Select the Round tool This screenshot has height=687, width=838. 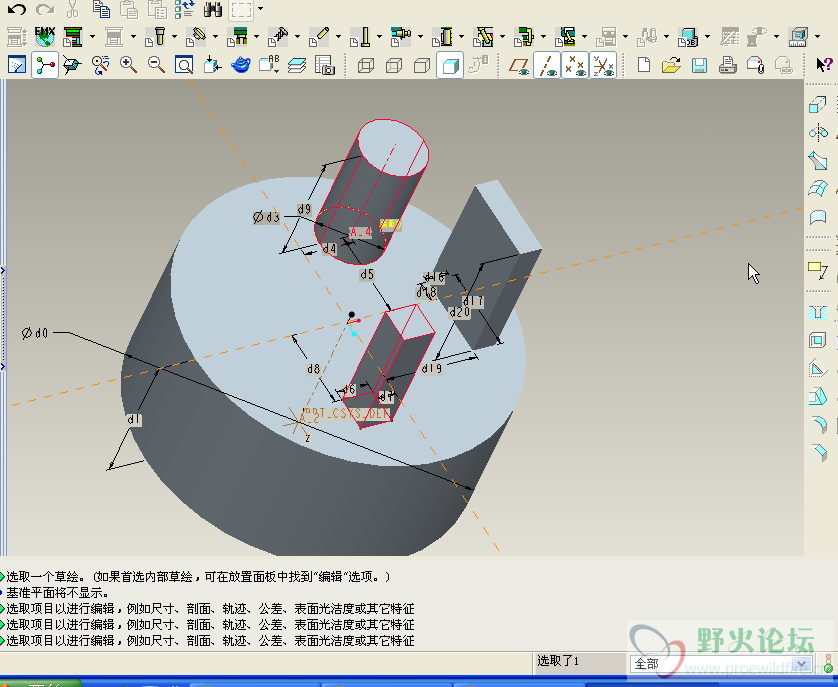(818, 424)
